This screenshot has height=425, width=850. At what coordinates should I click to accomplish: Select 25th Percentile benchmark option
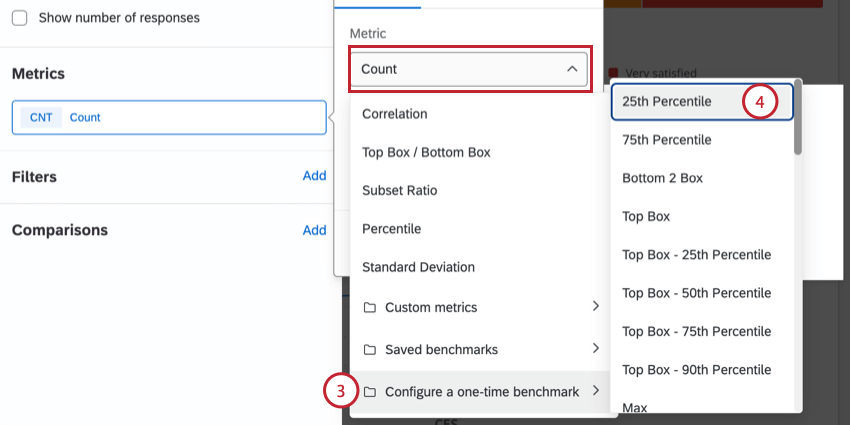click(667, 101)
